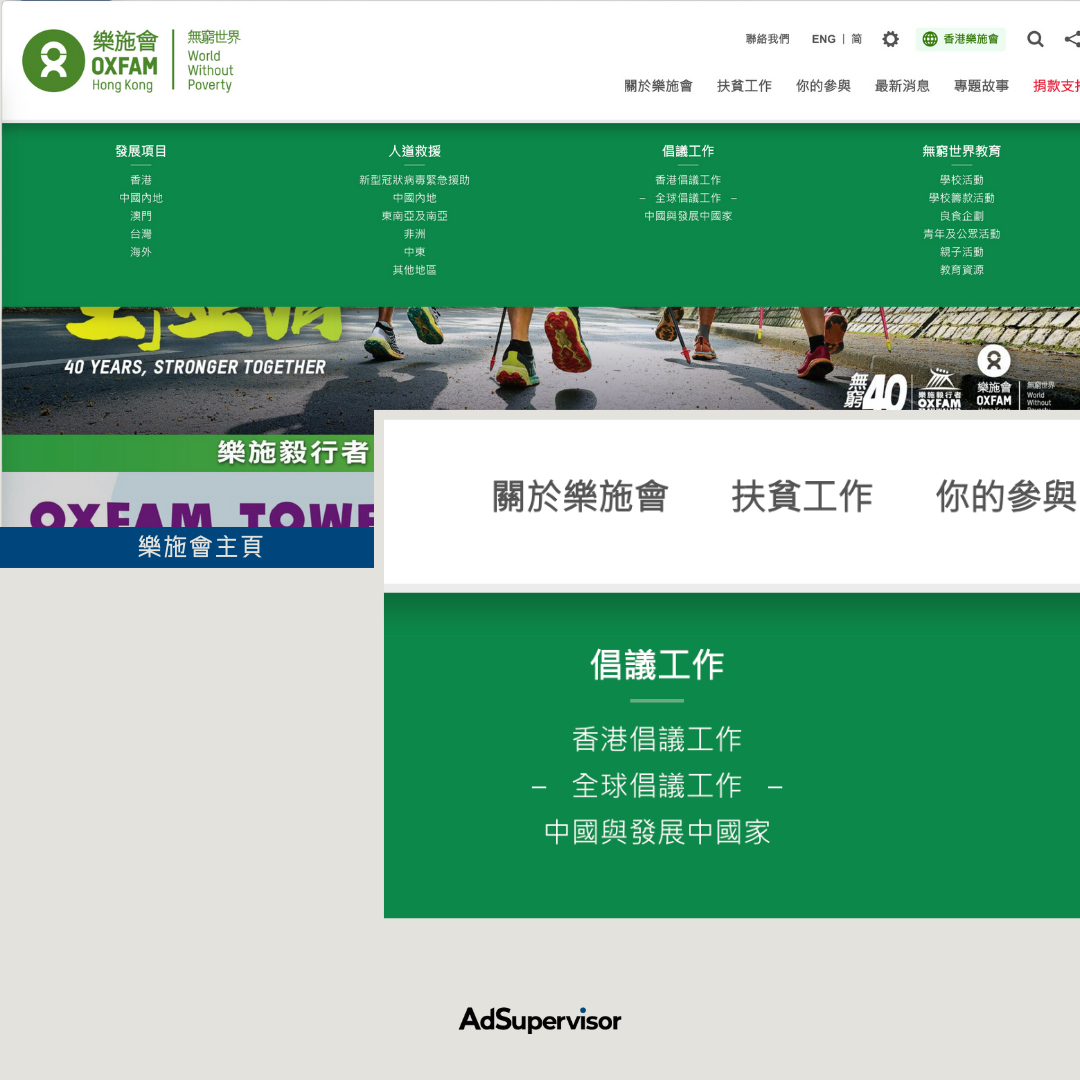The width and height of the screenshot is (1080, 1080).
Task: Click the 無窮世界教育 heading
Action: pos(961,151)
